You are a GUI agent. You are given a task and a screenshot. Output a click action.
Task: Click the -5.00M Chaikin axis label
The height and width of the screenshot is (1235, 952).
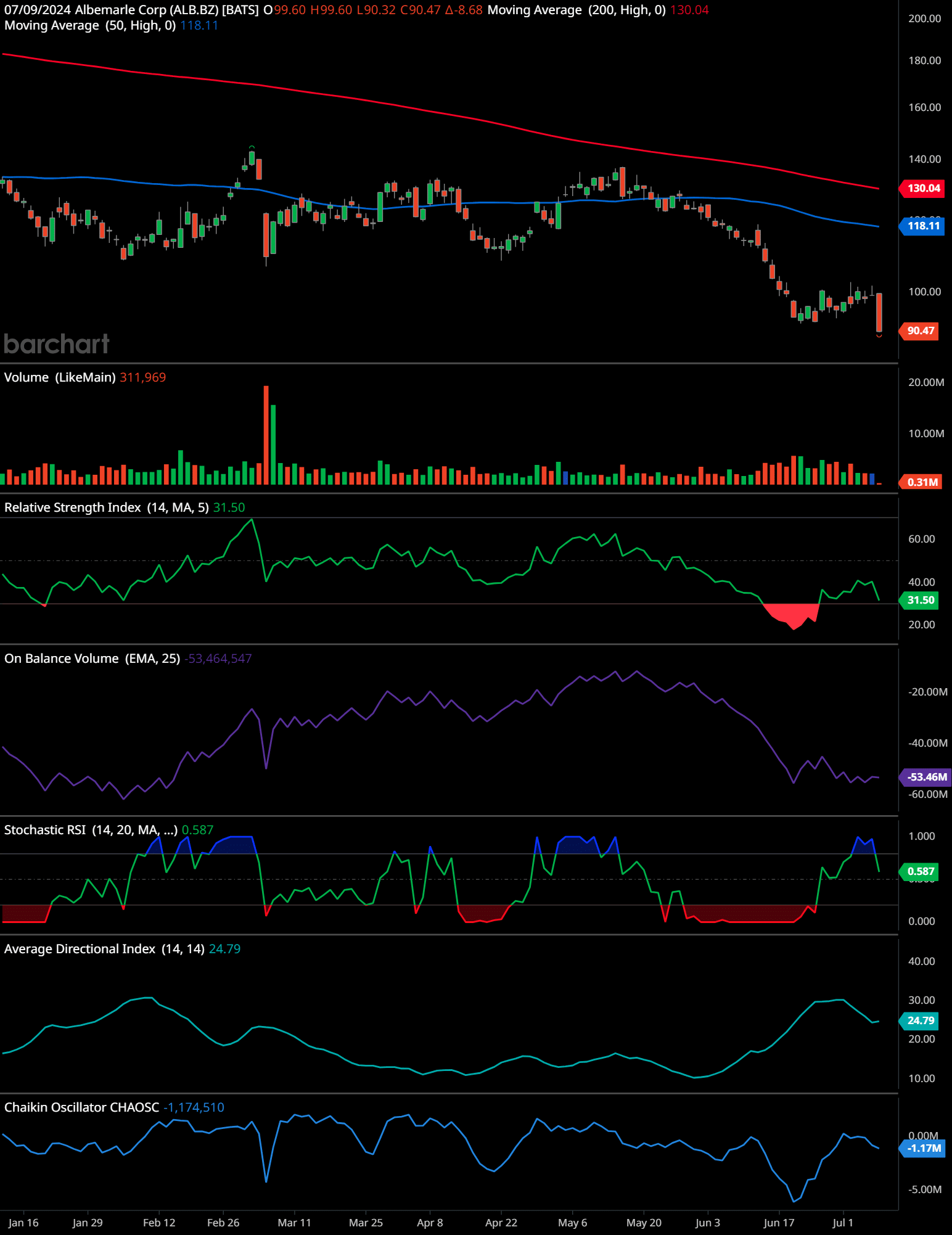924,1189
